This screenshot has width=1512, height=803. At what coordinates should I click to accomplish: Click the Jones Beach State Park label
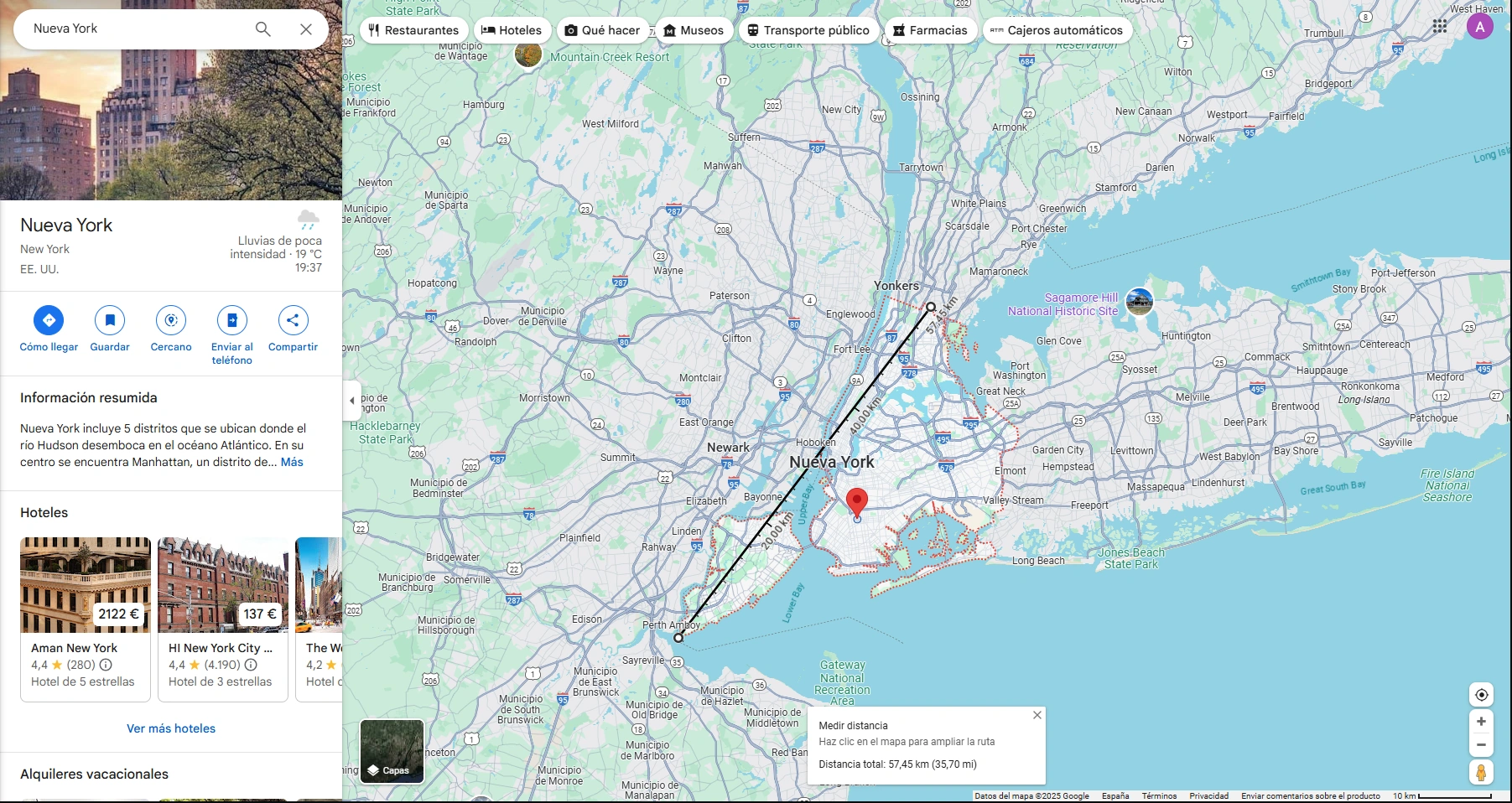tap(1131, 558)
